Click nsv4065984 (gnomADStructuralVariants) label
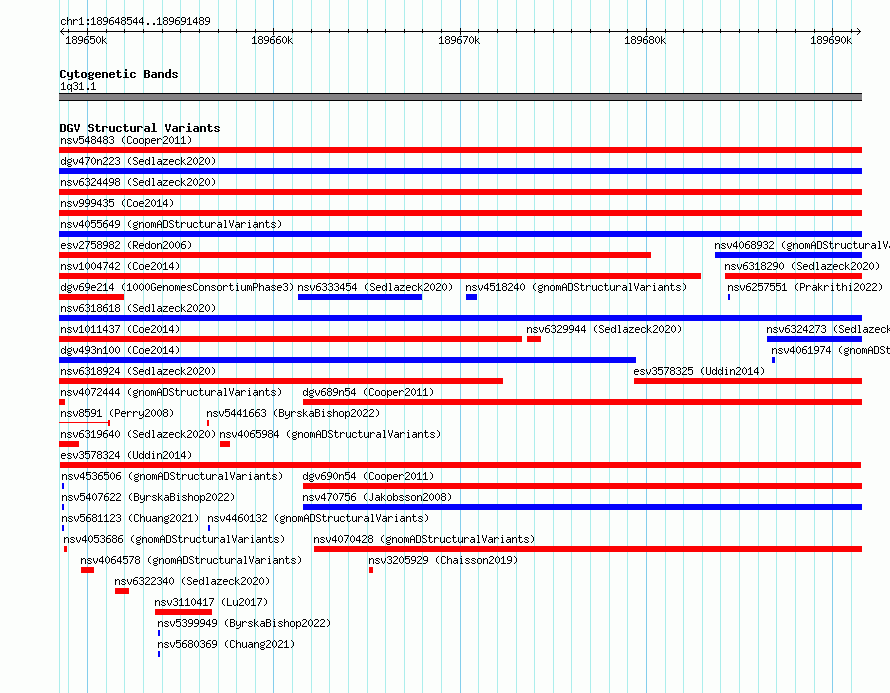 tap(330, 434)
